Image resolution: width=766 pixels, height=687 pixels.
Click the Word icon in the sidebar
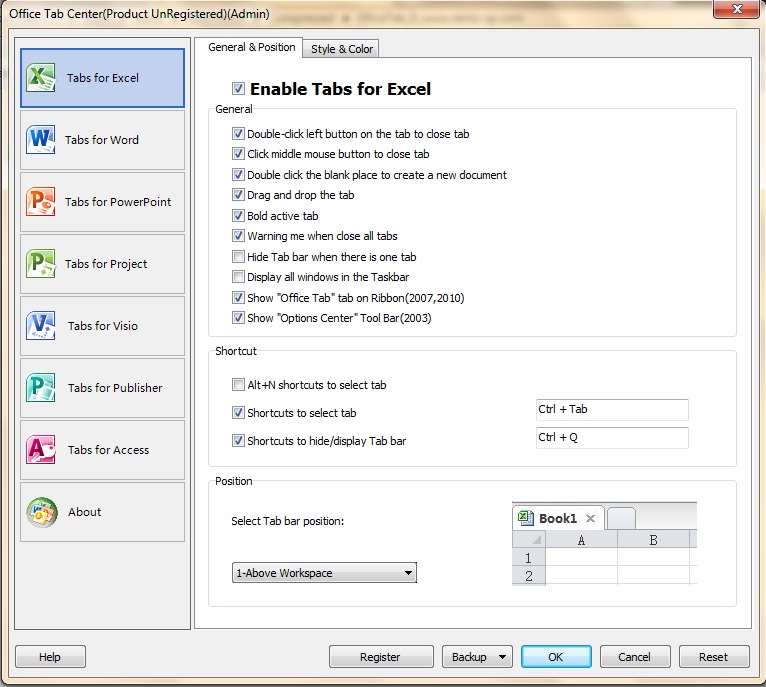[41, 139]
